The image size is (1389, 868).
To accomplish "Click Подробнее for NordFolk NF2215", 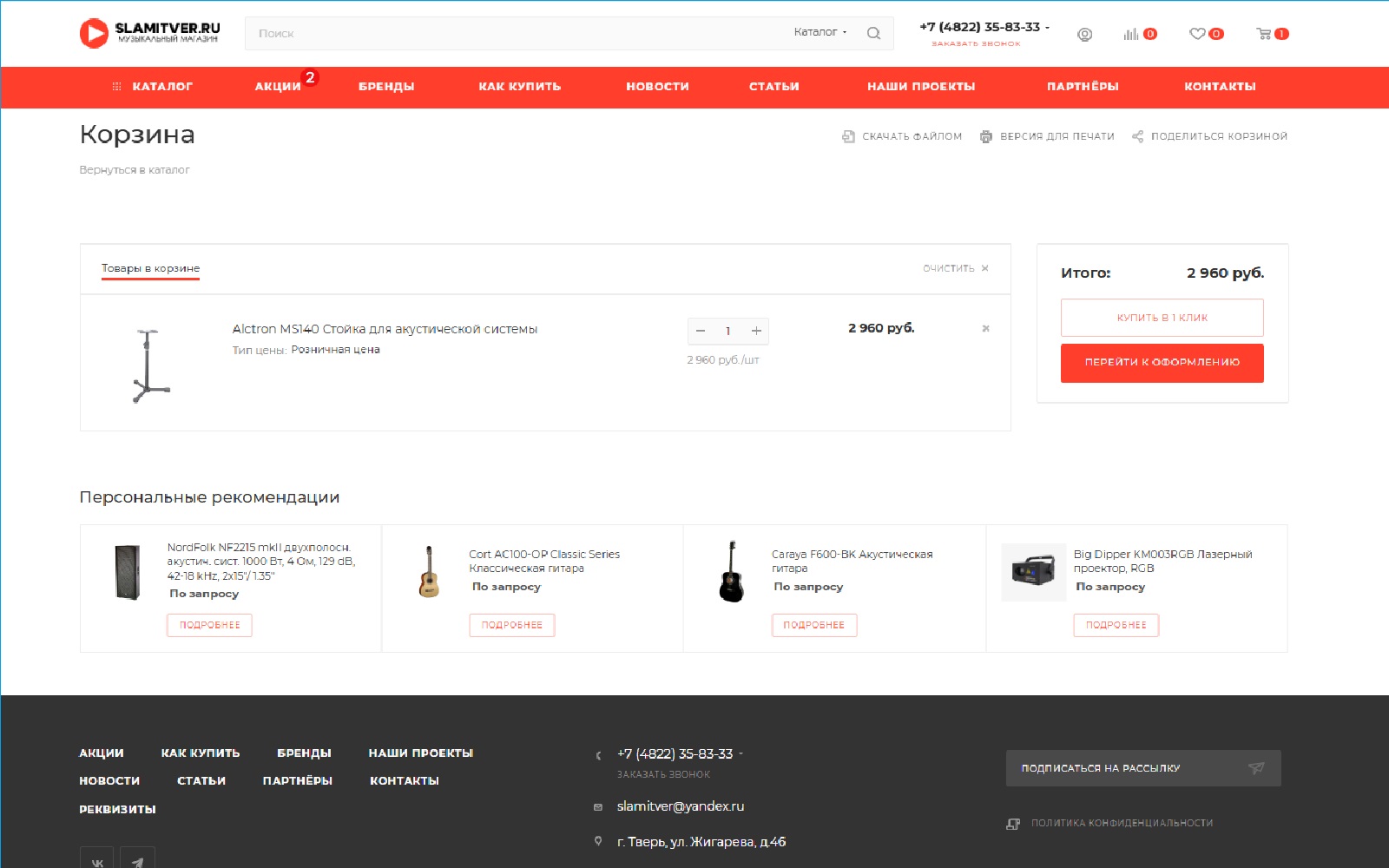I will click(x=209, y=625).
